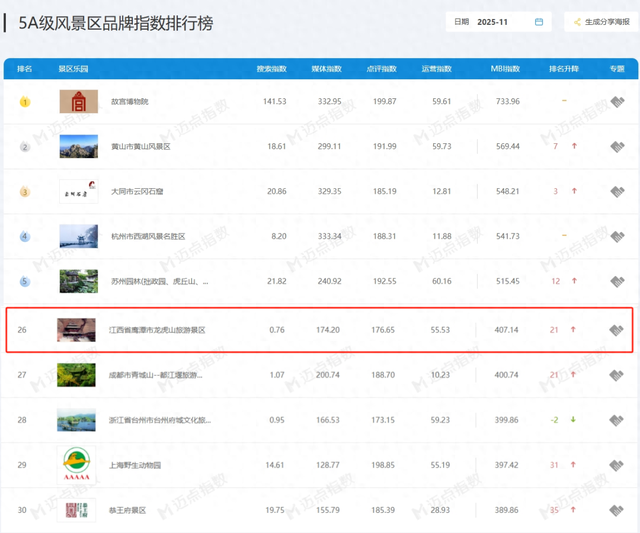Open 大同市云冈石窟 name link
The height and width of the screenshot is (533, 640).
[x=137, y=191]
